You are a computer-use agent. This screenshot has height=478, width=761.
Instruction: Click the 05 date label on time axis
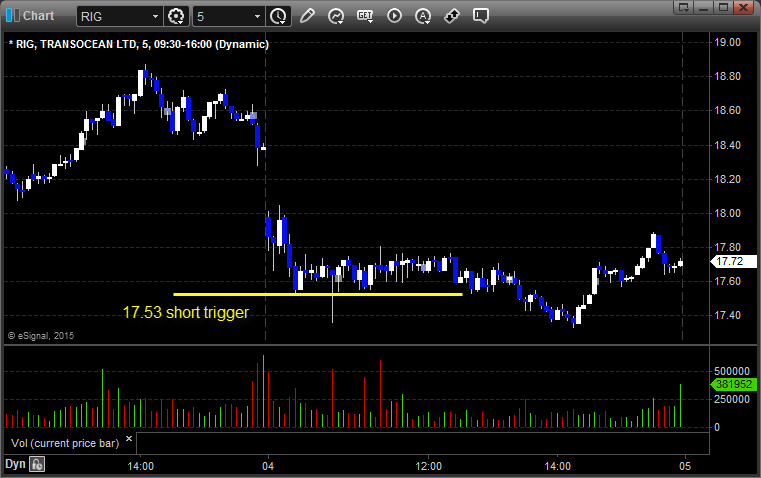(x=685, y=466)
